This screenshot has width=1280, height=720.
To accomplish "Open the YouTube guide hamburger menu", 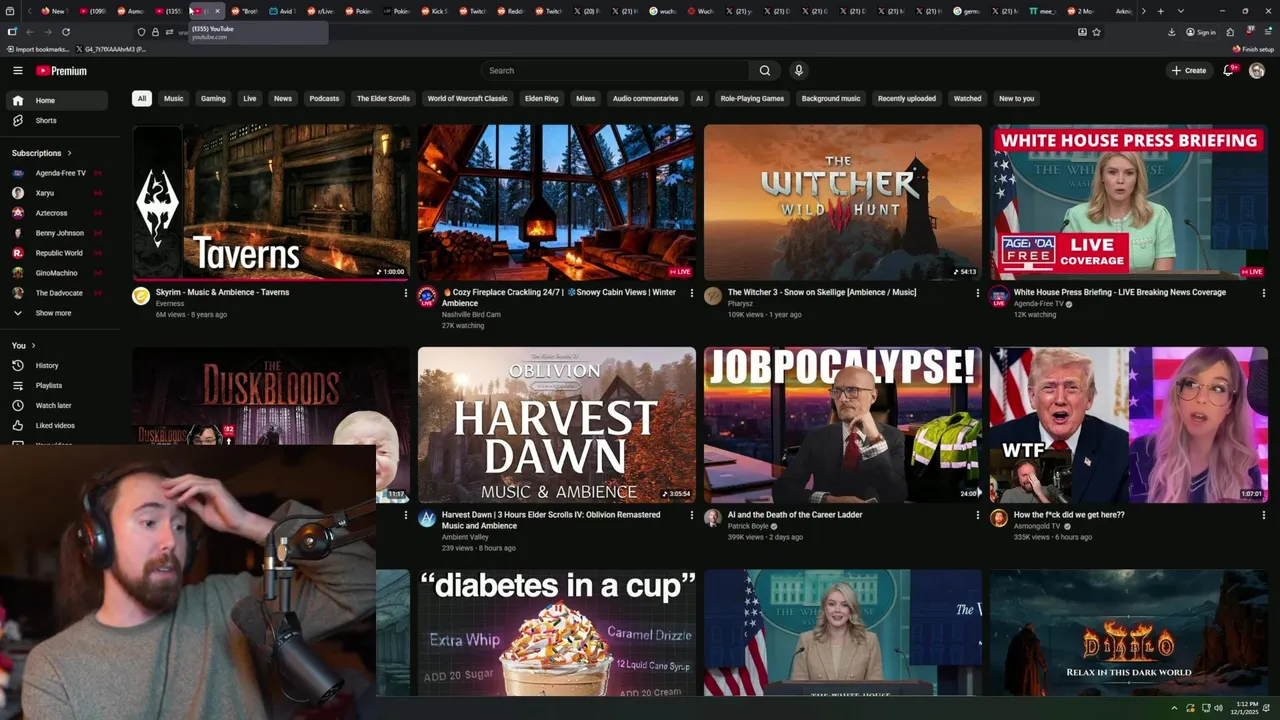I will 18,71.
